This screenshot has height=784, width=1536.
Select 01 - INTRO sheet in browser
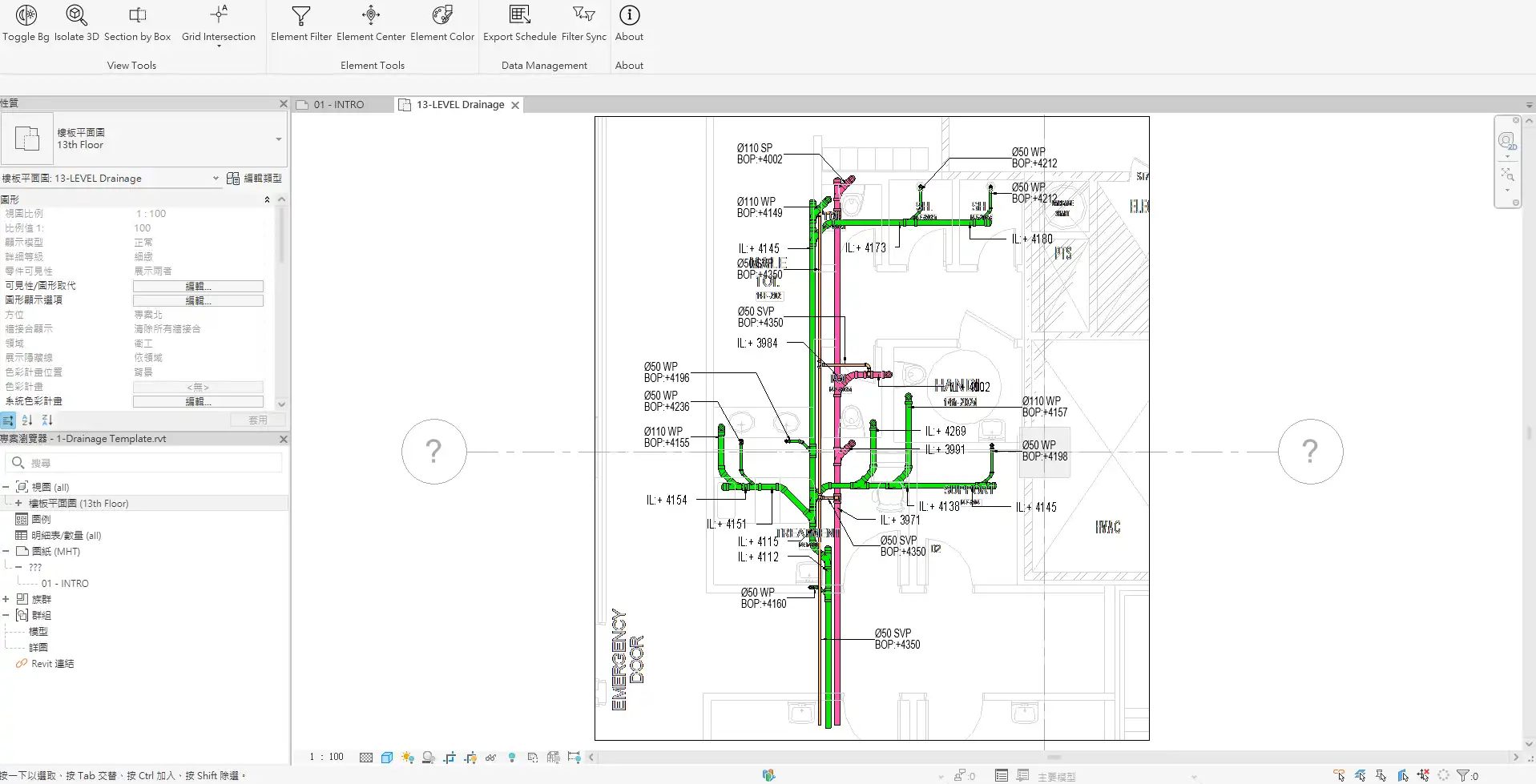click(x=65, y=584)
